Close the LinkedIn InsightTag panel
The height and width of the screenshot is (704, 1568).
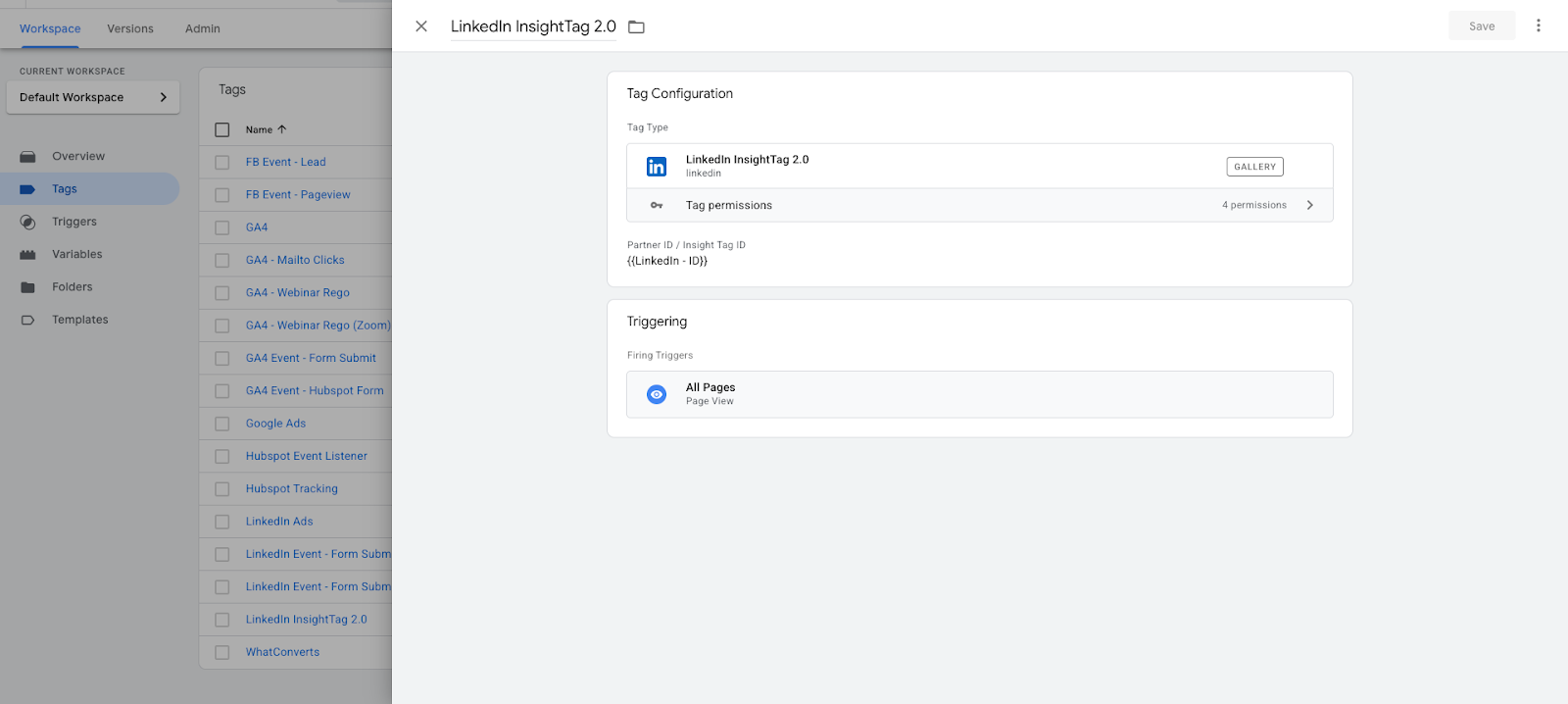point(421,26)
